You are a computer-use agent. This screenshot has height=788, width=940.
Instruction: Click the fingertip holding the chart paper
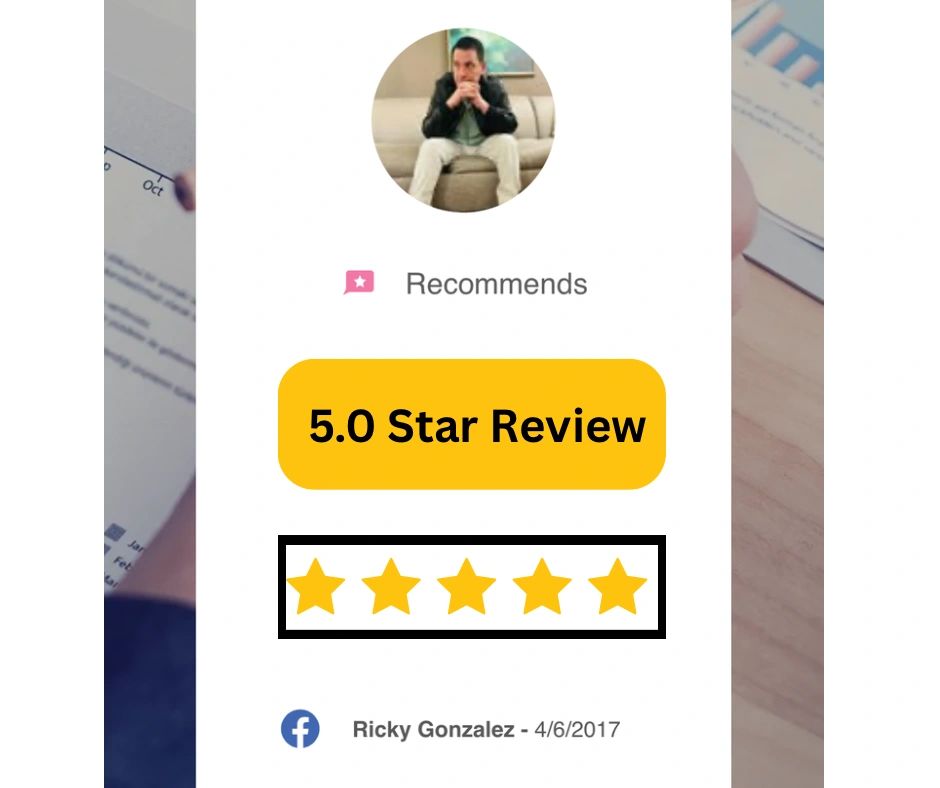coord(185,189)
